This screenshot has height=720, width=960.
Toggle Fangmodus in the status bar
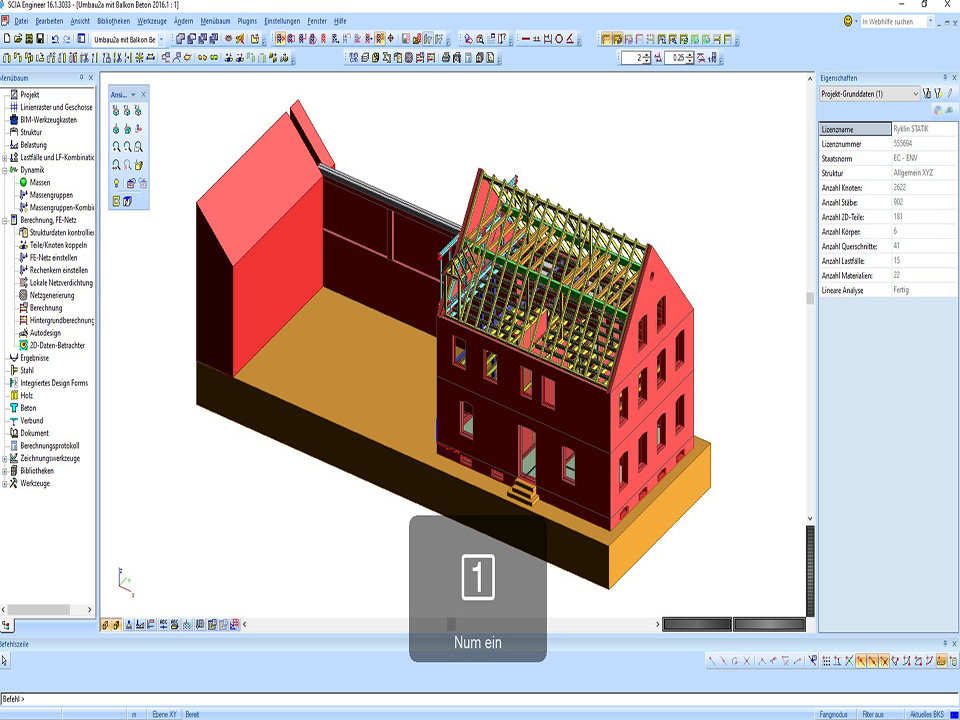click(834, 714)
